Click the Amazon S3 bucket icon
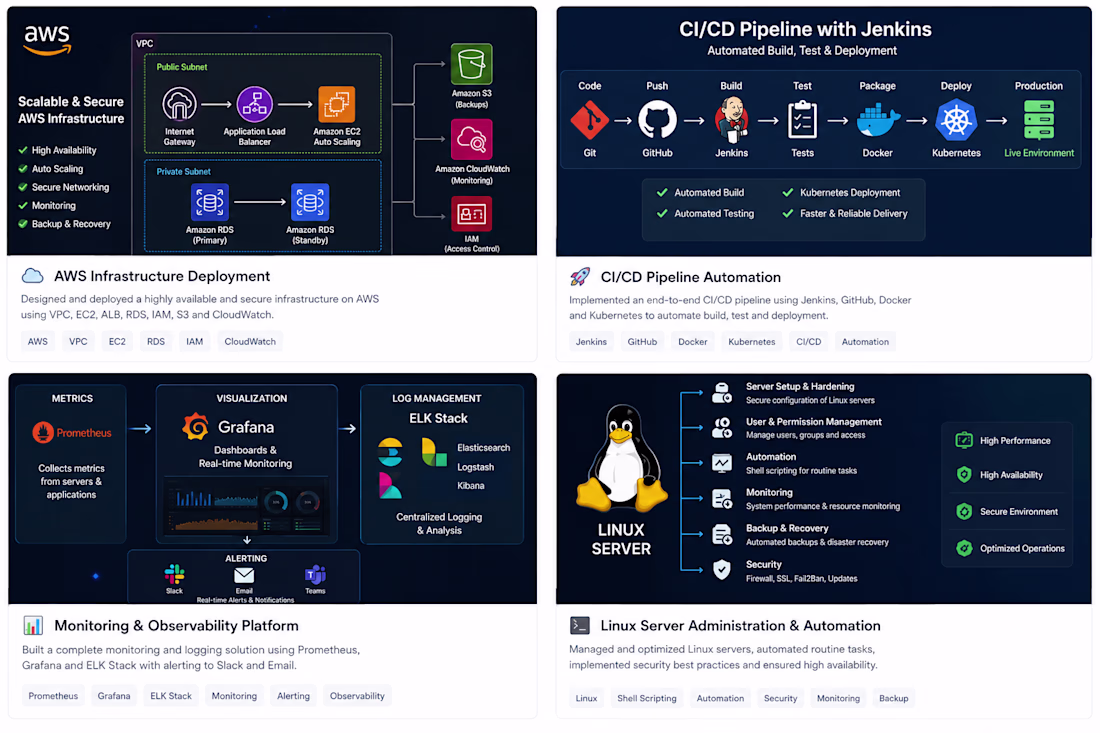This screenshot has height=733, width=1100. tap(471, 64)
